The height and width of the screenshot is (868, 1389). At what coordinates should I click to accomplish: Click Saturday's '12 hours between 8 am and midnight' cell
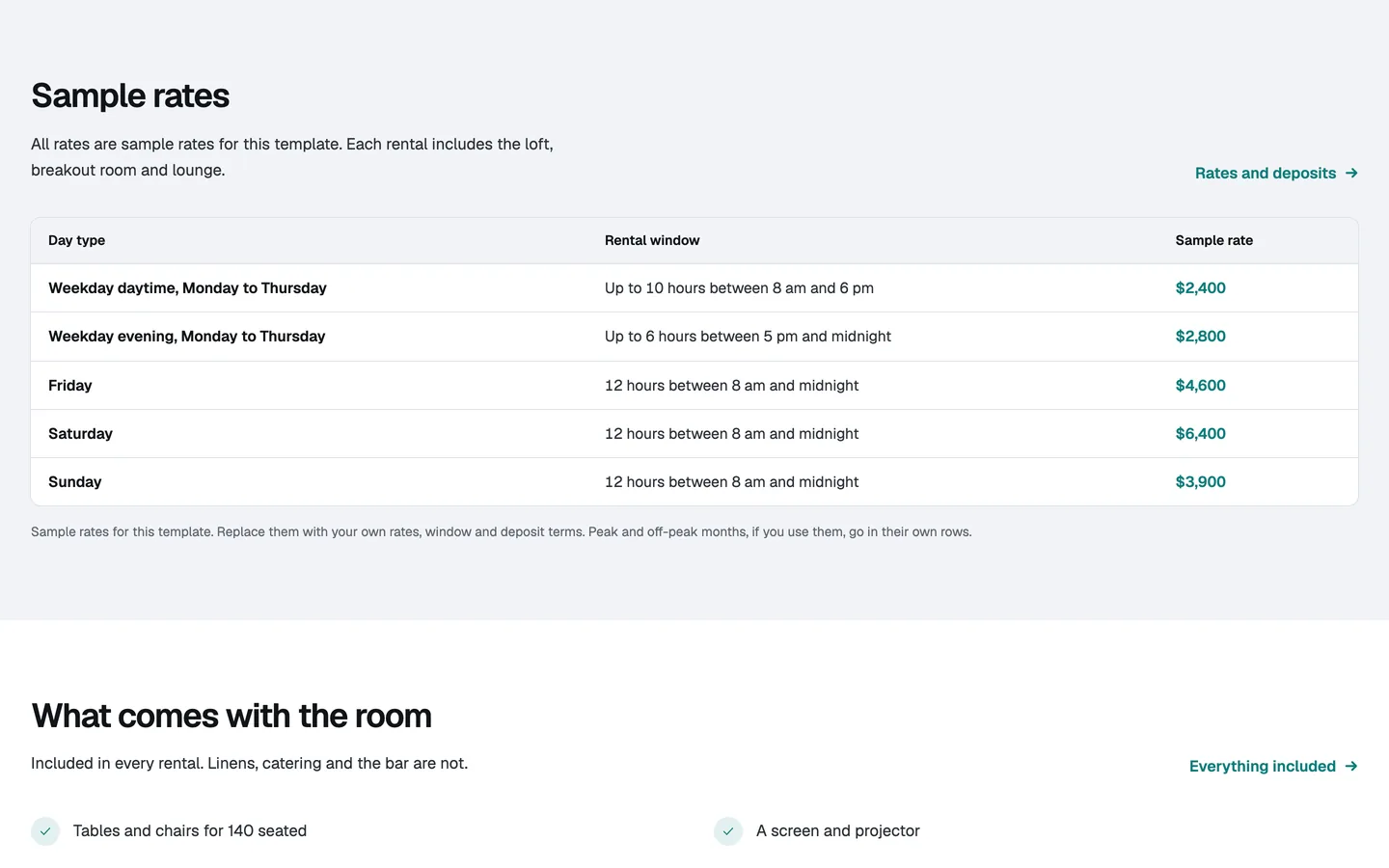click(731, 434)
